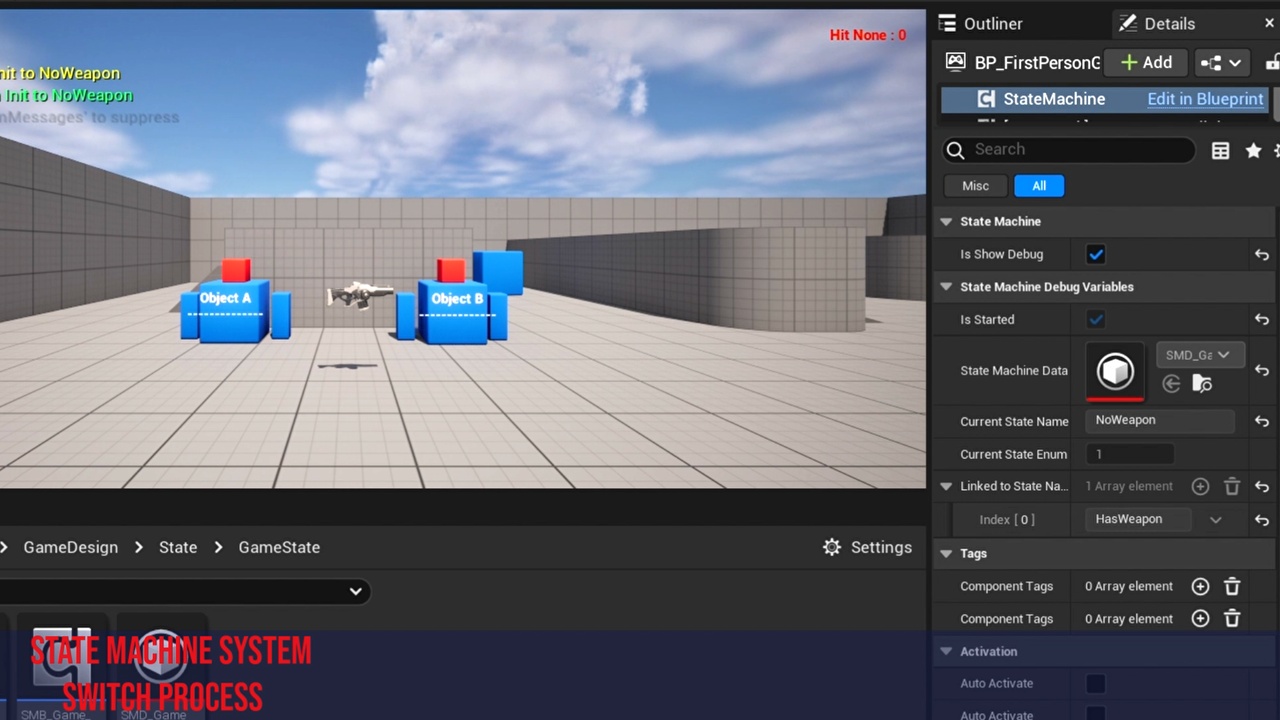This screenshot has height=720, width=1280.
Task: Reset Index 0 HasWeapon to default
Action: (x=1262, y=520)
